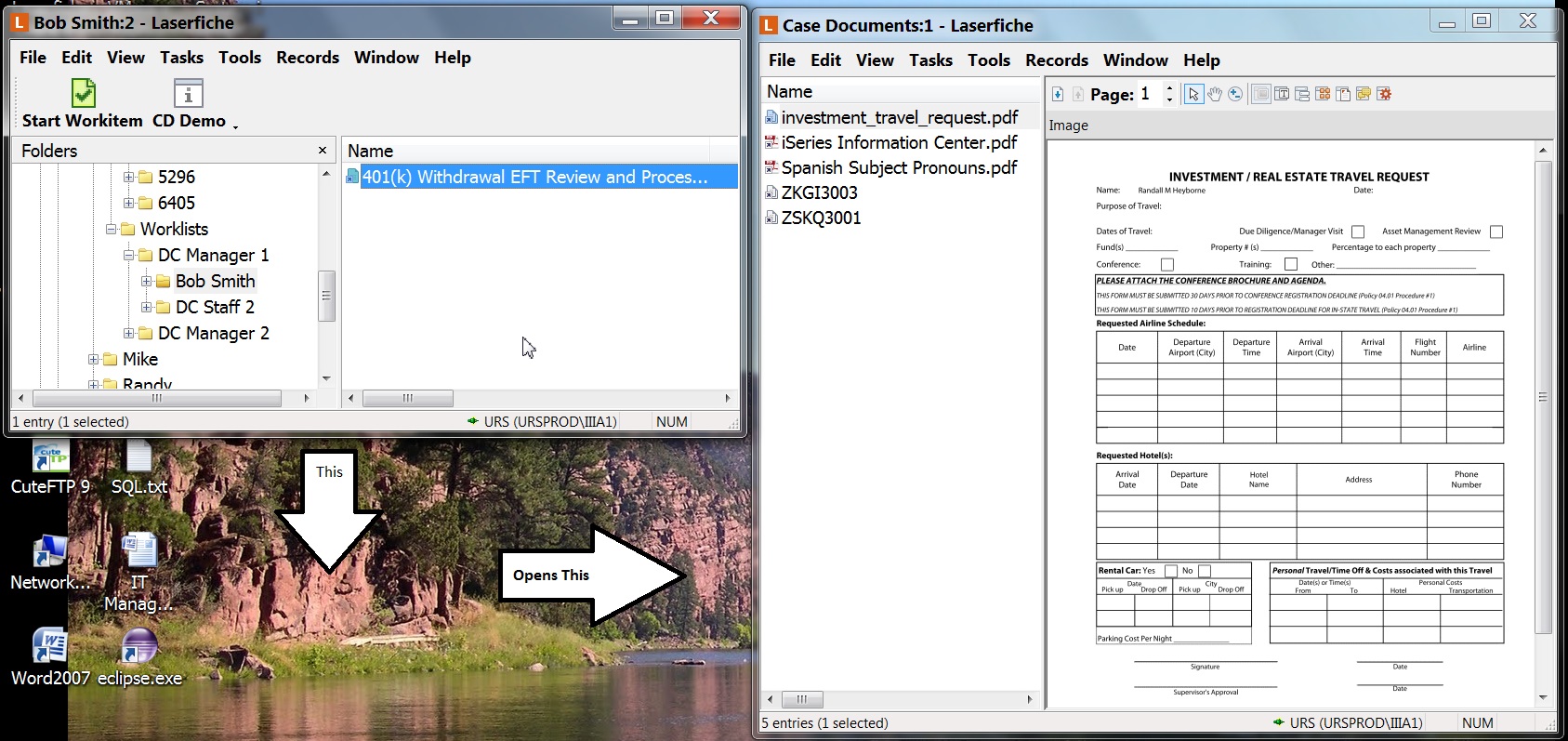This screenshot has height=741, width=1568.
Task: Open Records menu in Bob Smith window
Action: [308, 58]
